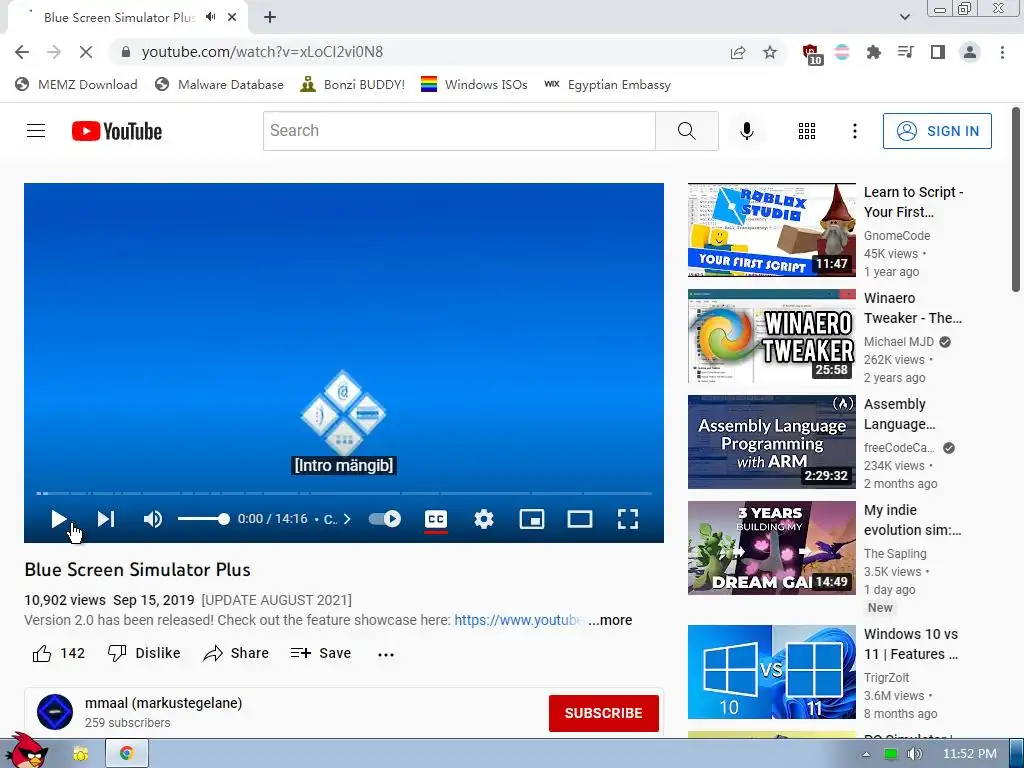Save the video to a playlist
The image size is (1024, 768).
pyautogui.click(x=321, y=653)
